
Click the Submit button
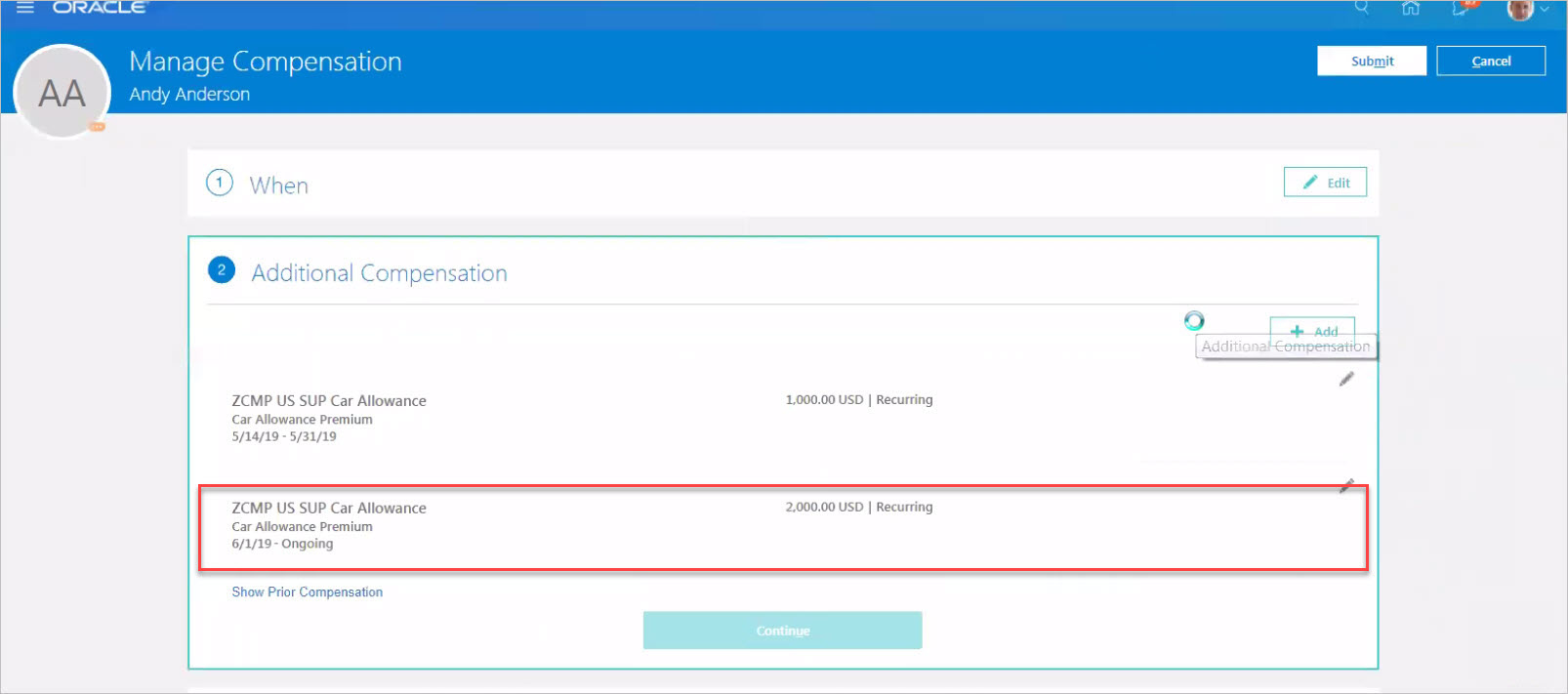pos(1372,61)
